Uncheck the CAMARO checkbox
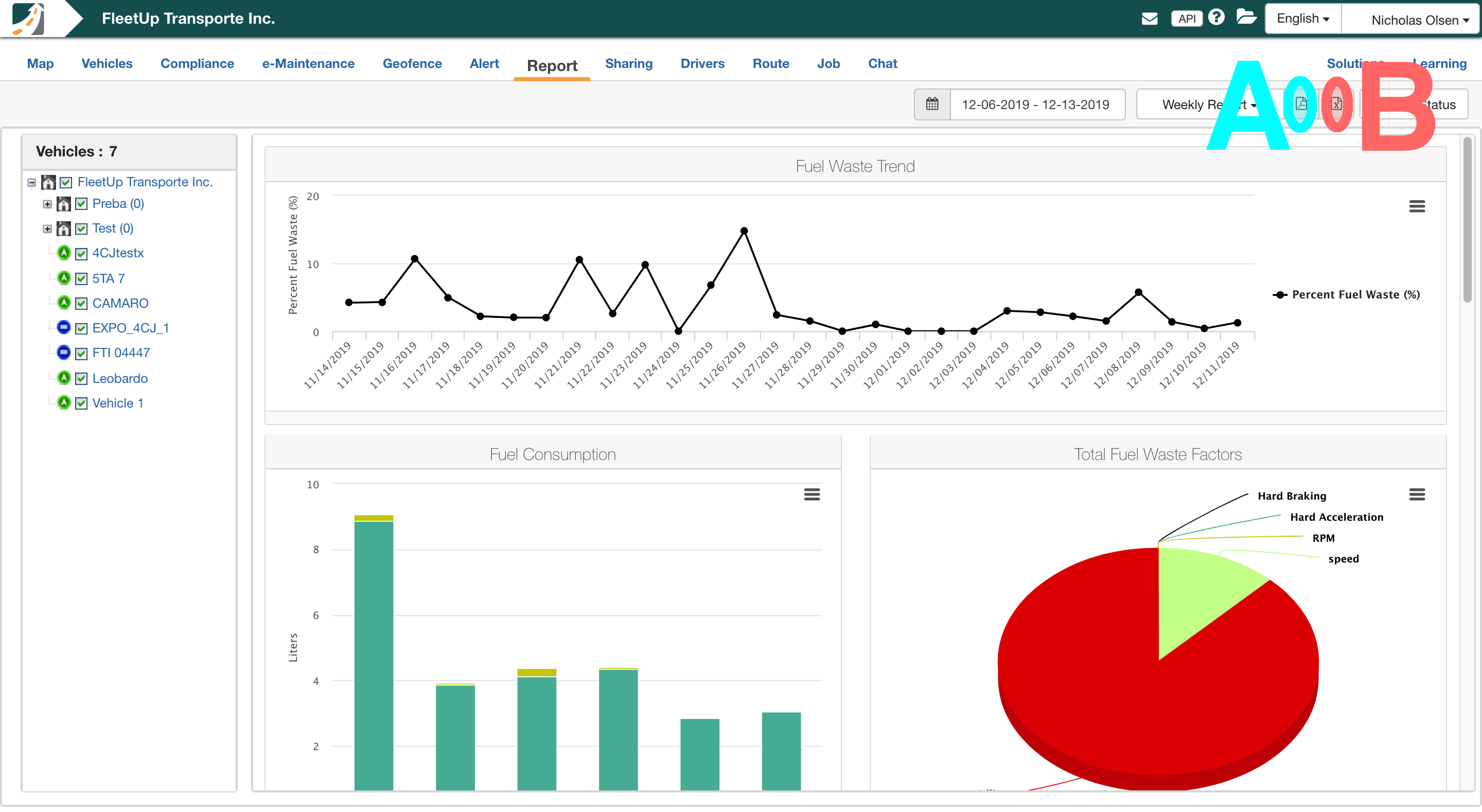The image size is (1482, 812). coord(81,304)
